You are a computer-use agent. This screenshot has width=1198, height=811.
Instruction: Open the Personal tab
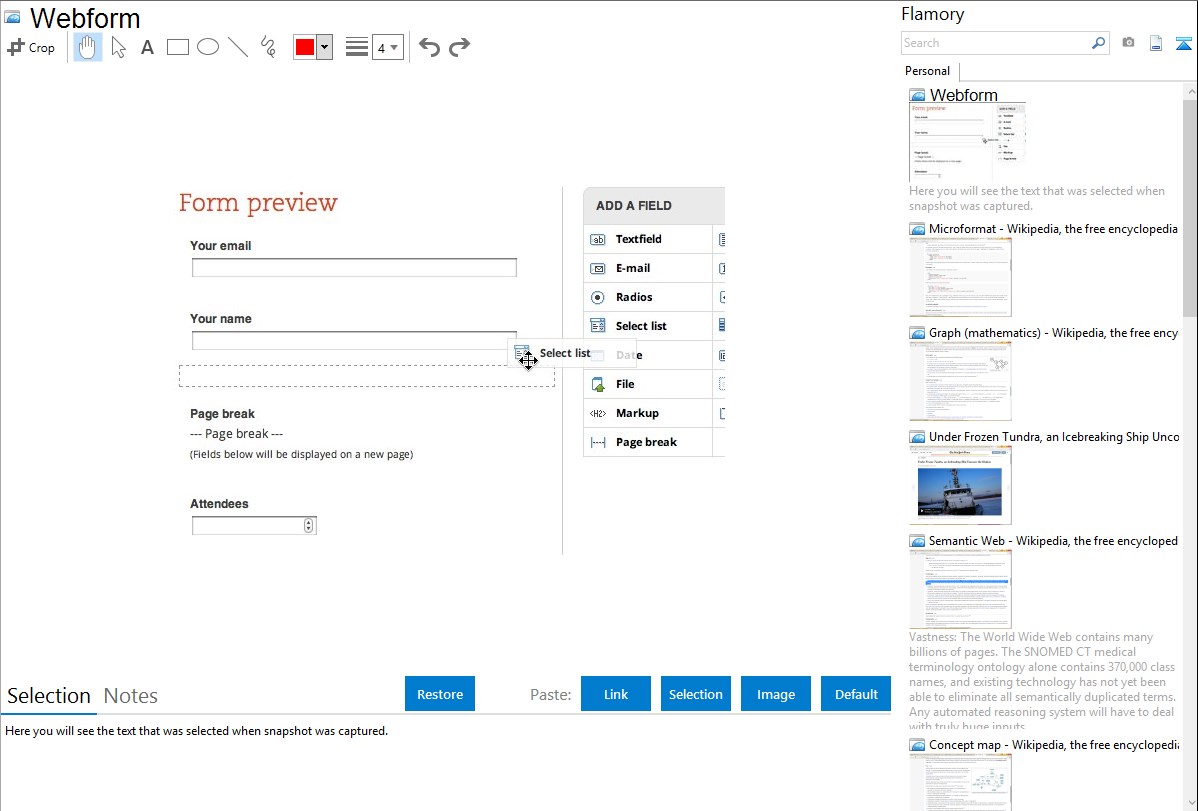(x=928, y=71)
